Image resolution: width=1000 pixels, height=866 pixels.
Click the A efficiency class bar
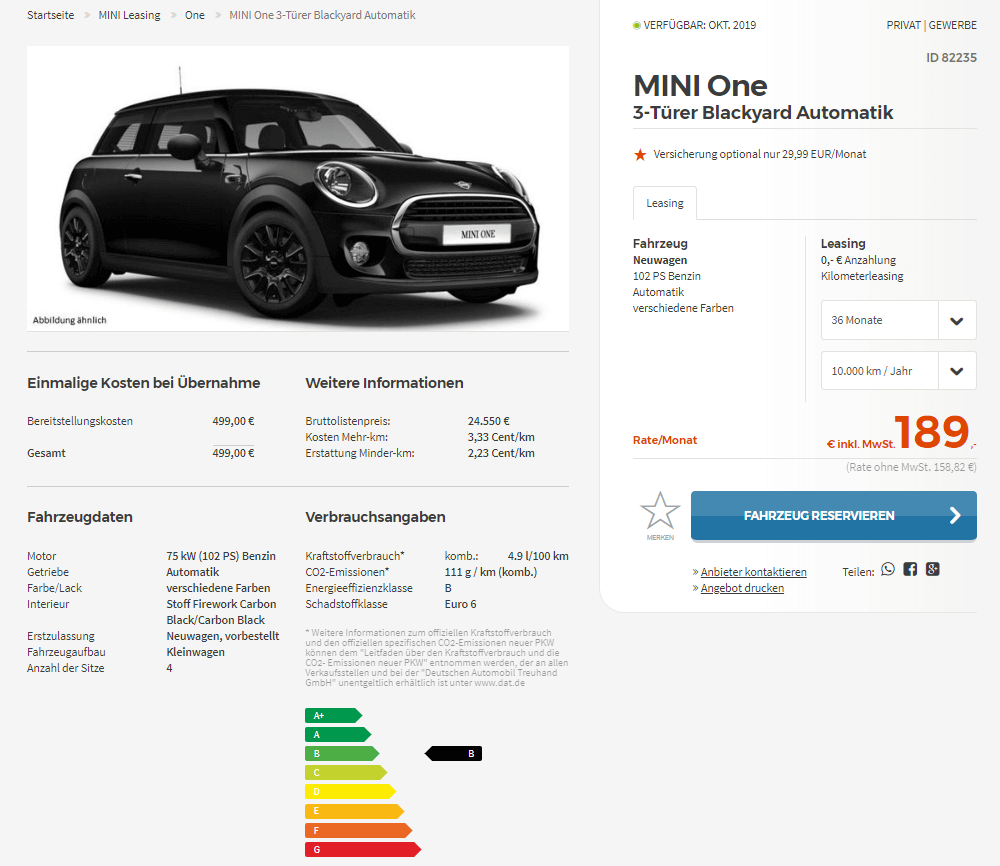[x=338, y=735]
